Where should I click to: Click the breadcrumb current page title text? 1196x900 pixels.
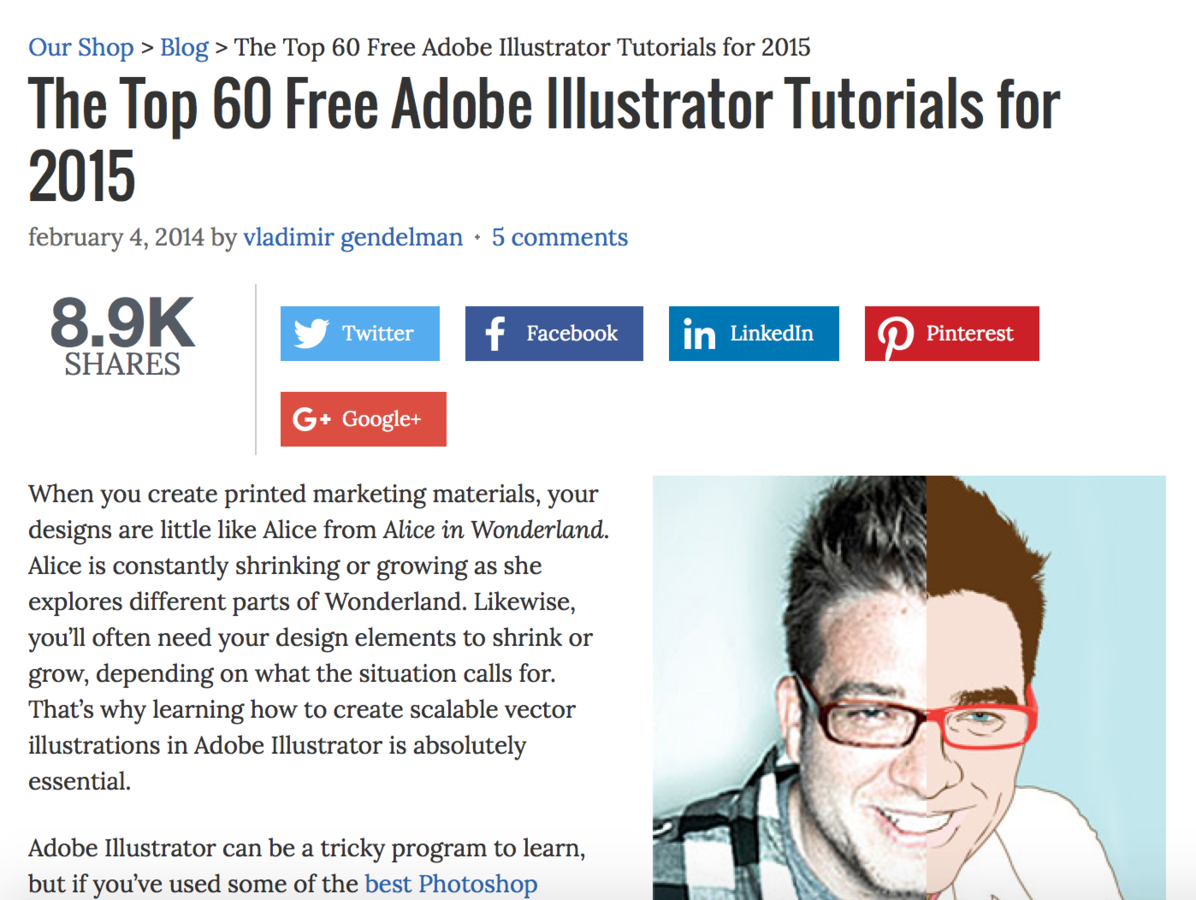(522, 47)
